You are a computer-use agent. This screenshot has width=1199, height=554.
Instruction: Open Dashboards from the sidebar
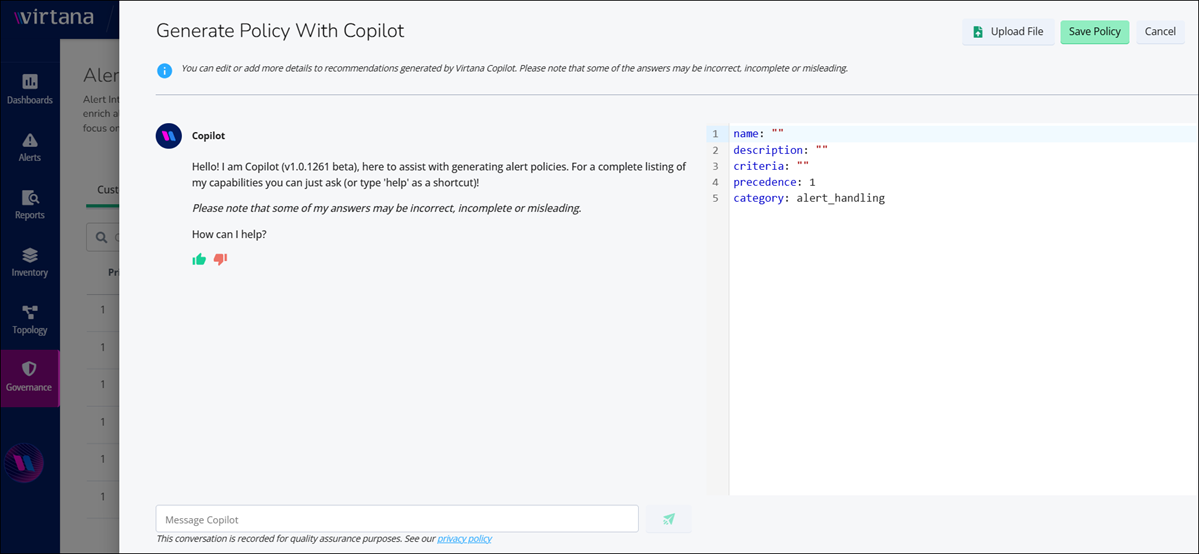tap(30, 88)
